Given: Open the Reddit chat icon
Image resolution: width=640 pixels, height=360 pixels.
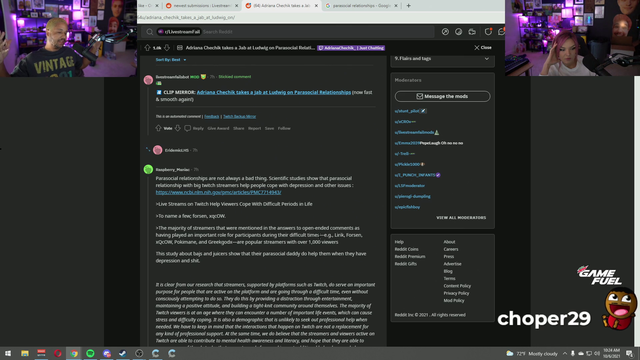Looking at the screenshot, I should point(501,32).
